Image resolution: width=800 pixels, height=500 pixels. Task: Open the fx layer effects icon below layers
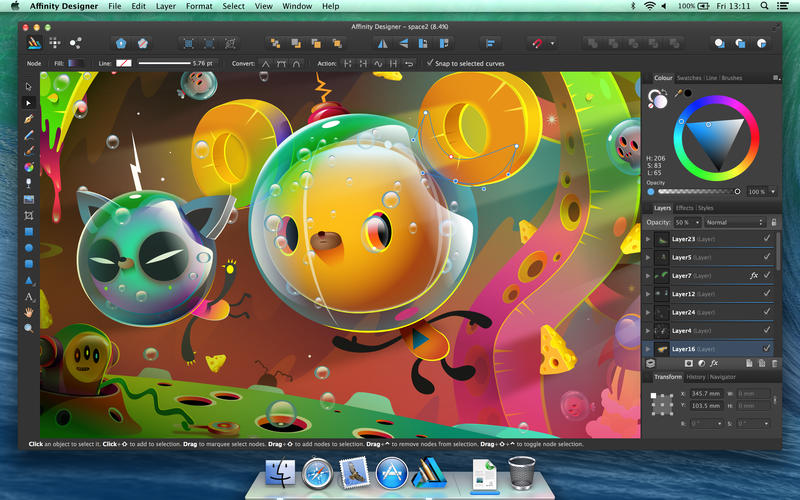click(715, 363)
